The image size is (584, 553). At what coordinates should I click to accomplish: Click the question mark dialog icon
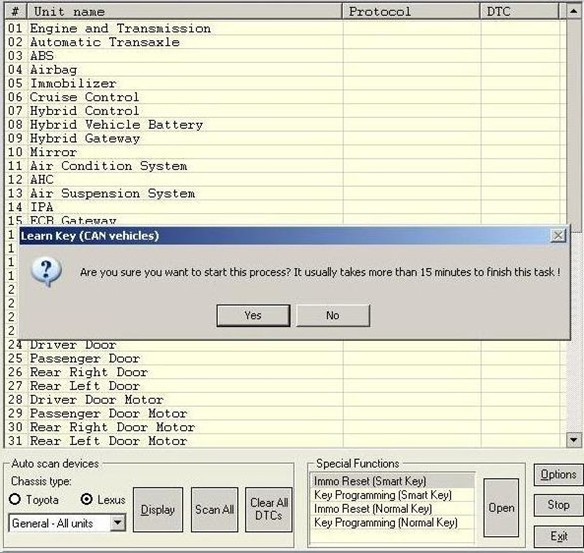coord(47,272)
